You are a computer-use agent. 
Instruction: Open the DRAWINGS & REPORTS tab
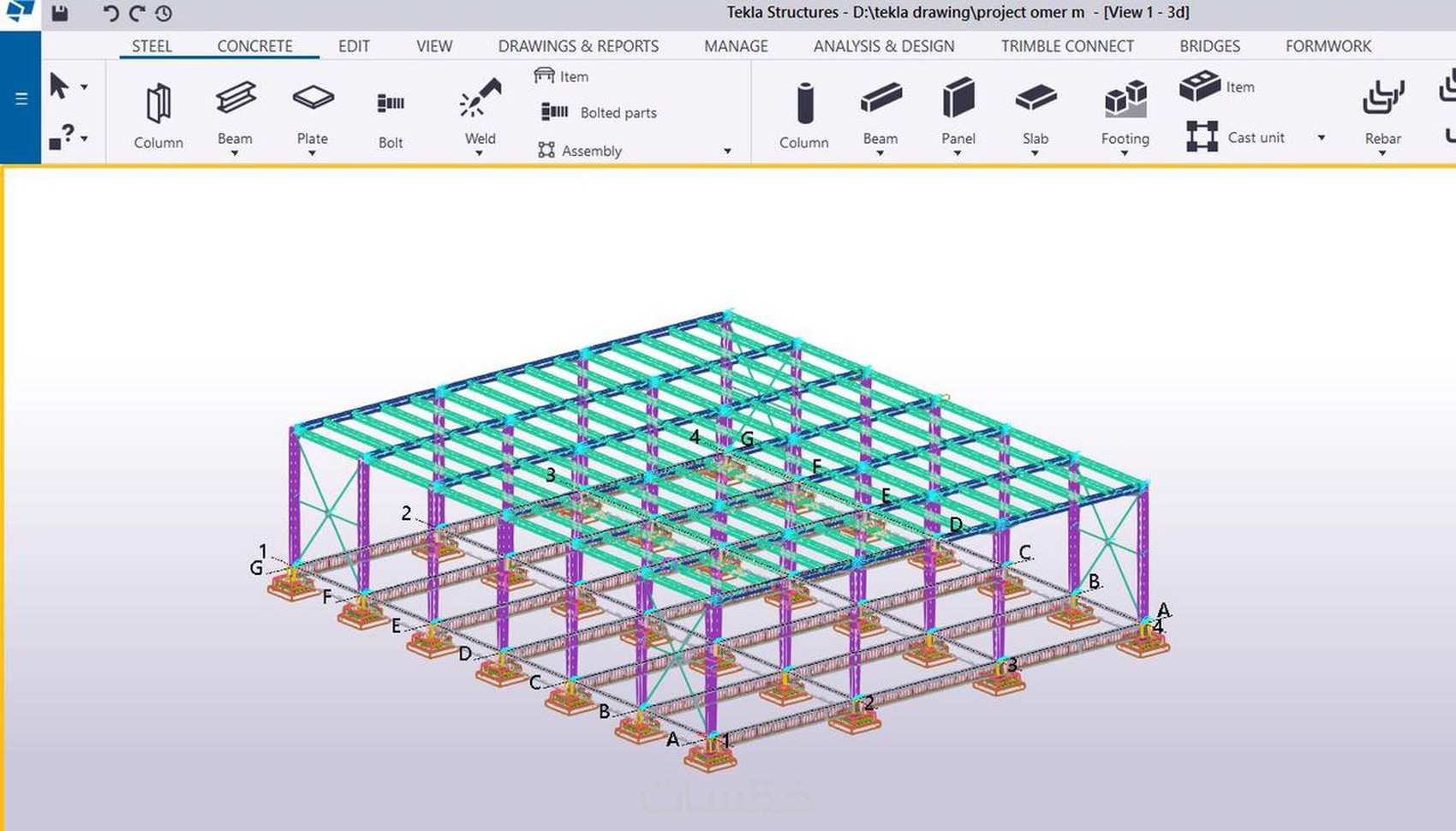(578, 46)
